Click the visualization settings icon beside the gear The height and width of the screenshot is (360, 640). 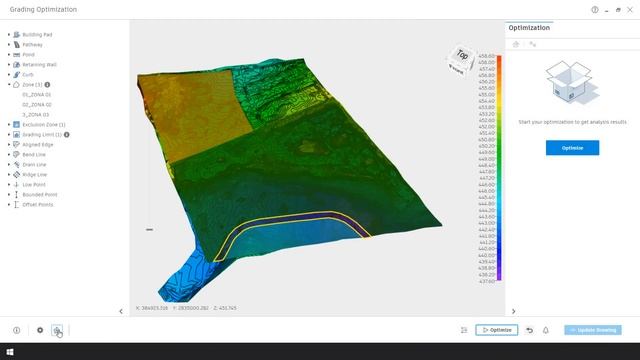57,330
